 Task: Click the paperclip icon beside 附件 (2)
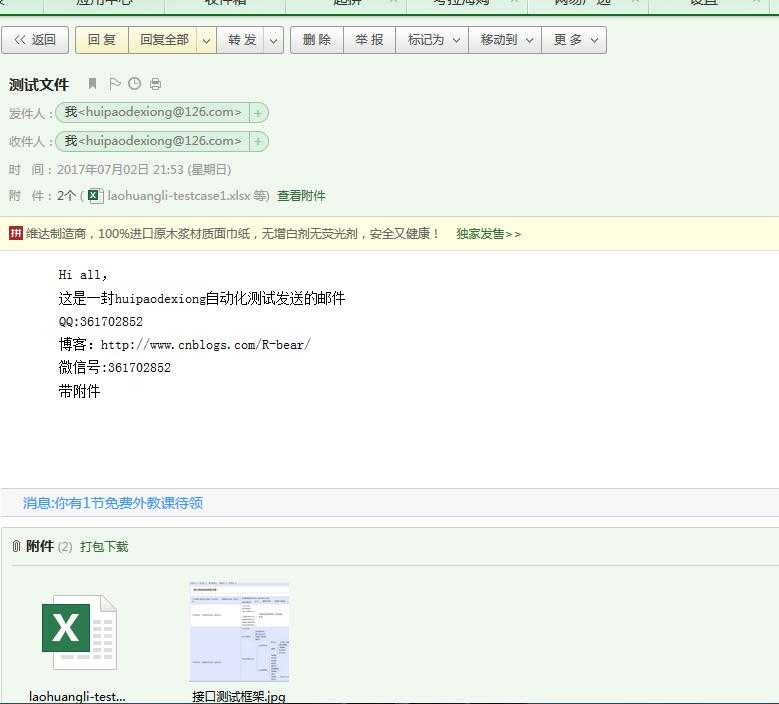click(16, 547)
